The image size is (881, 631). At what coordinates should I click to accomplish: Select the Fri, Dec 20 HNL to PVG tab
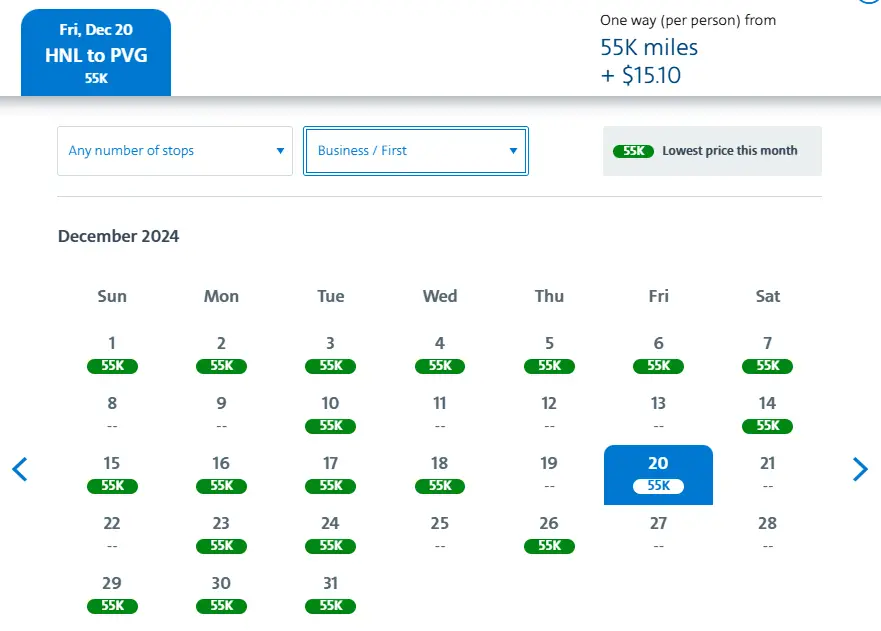coord(96,53)
